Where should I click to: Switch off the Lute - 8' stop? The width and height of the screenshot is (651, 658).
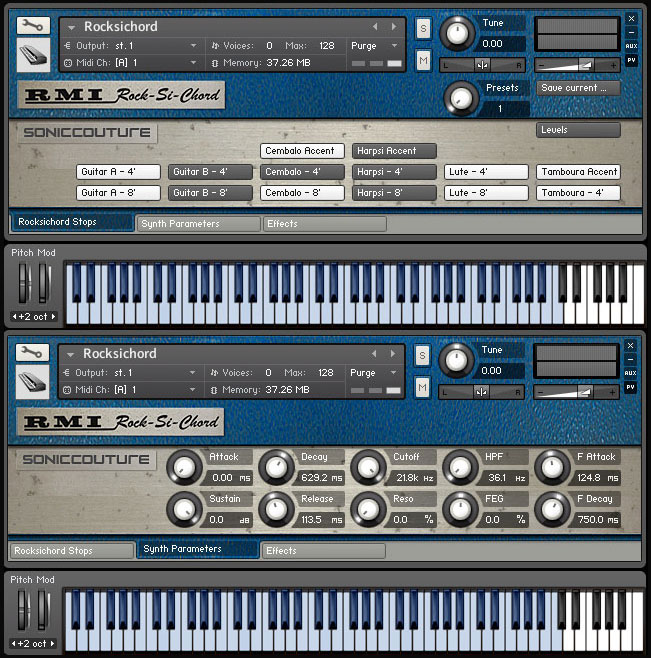pyautogui.click(x=486, y=193)
